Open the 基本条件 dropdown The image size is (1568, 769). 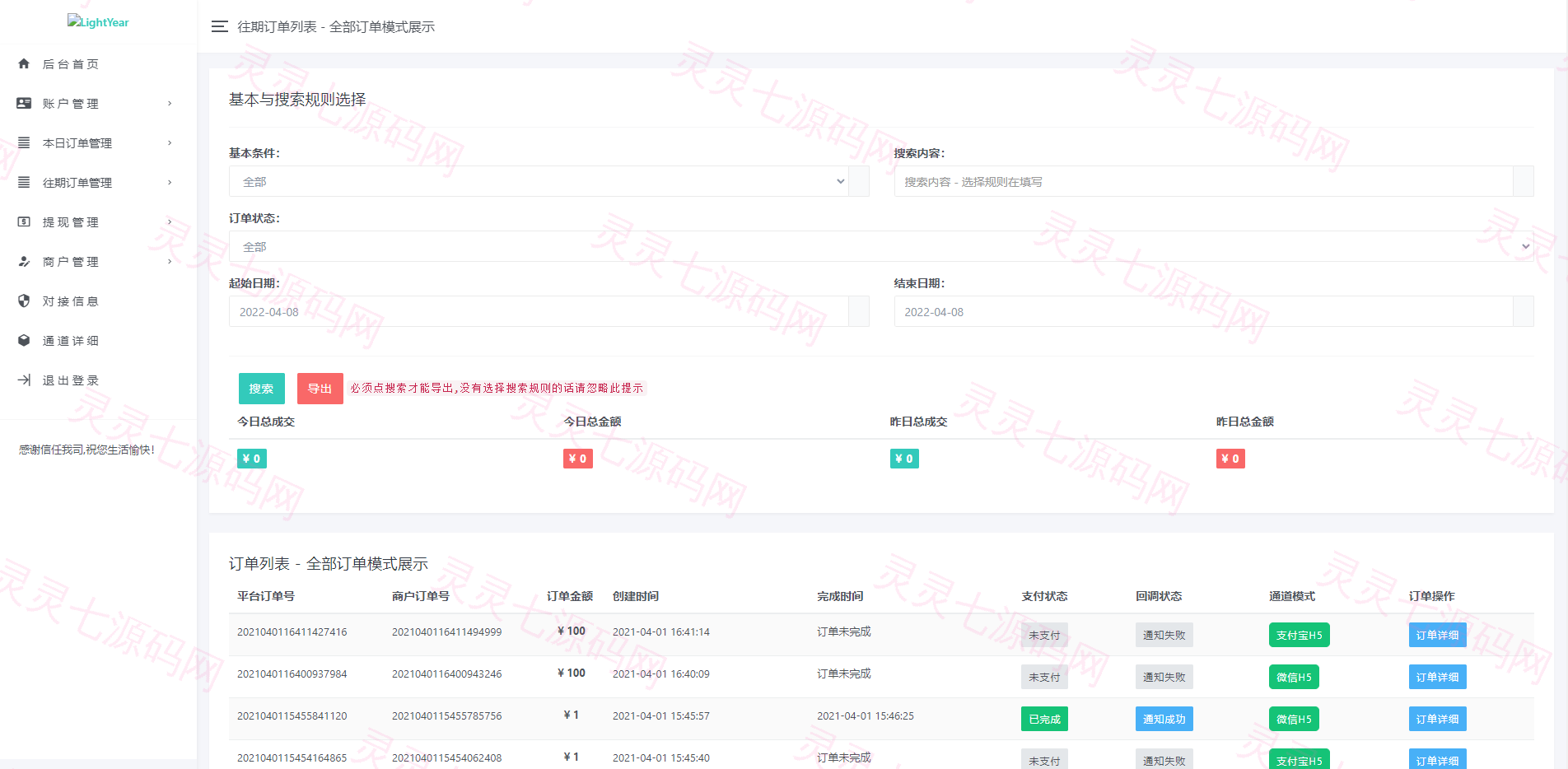click(539, 181)
